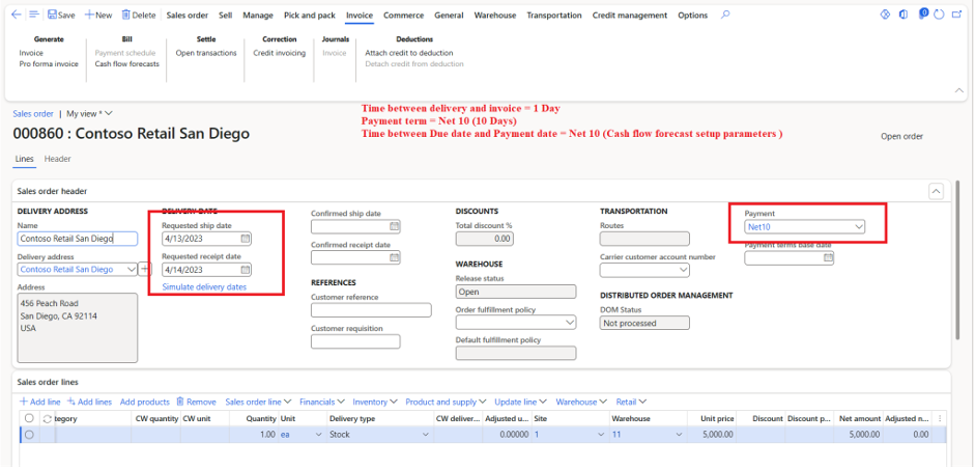
Task: Click Add line in order lines
Action: [40, 402]
